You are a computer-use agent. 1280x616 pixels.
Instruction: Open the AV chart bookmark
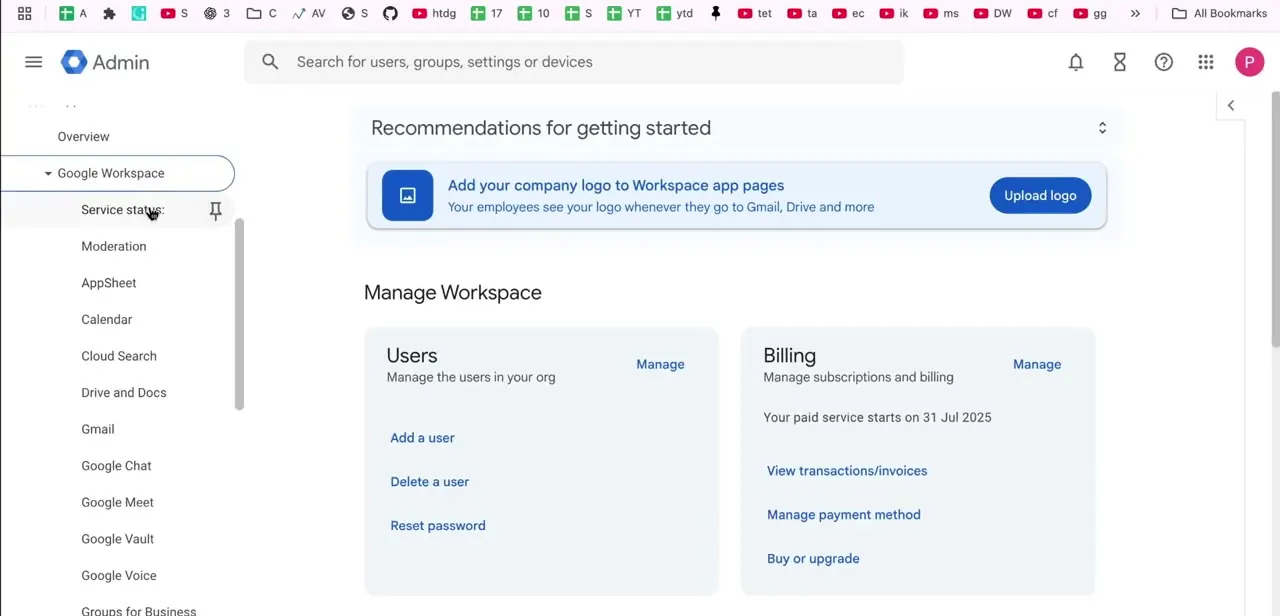(309, 13)
